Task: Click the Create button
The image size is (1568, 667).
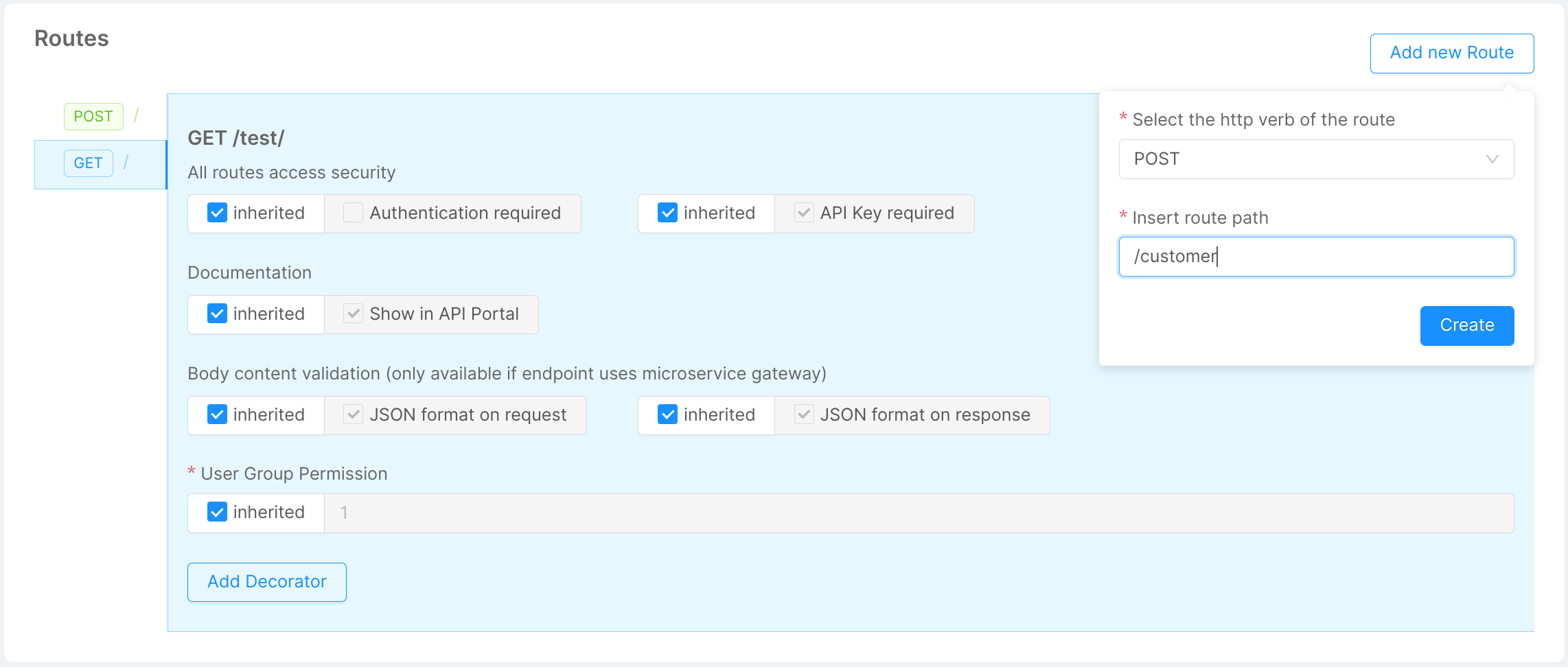Action: (x=1466, y=325)
